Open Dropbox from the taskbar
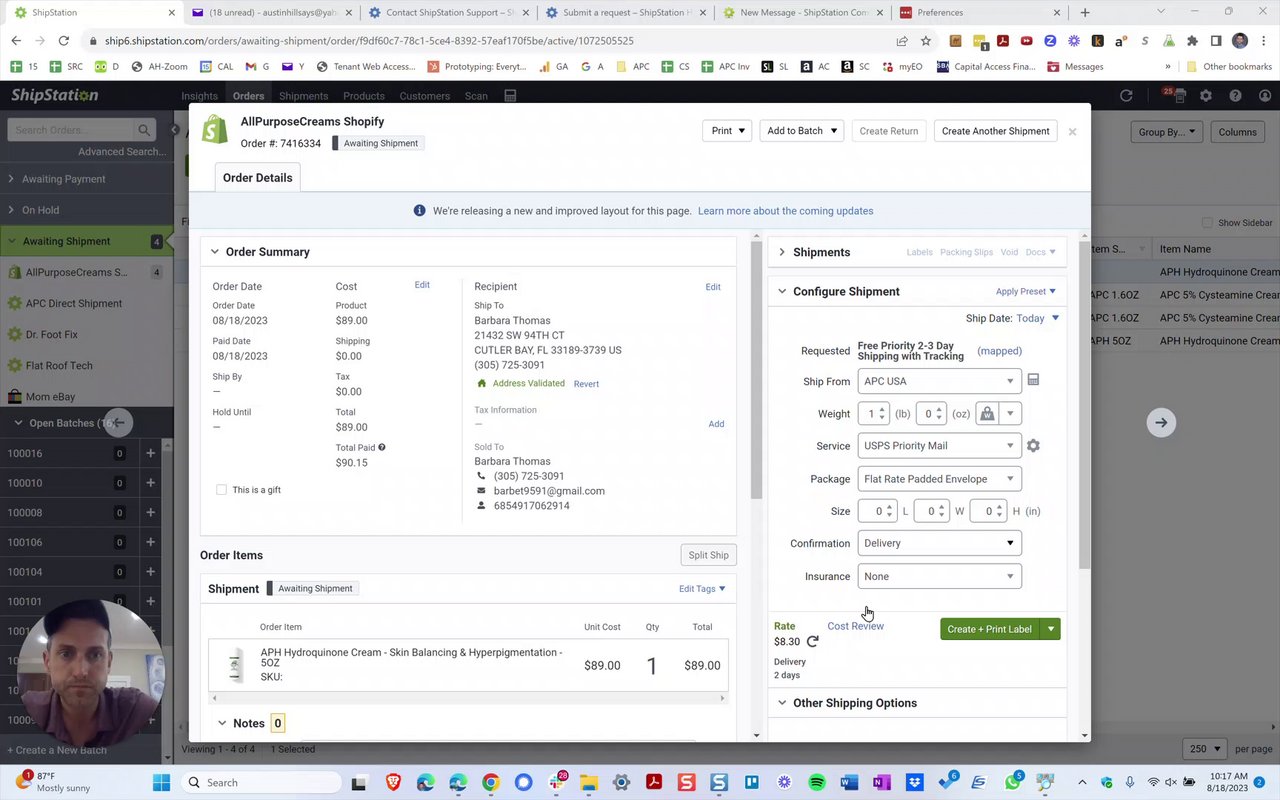The height and width of the screenshot is (800, 1280). [x=914, y=782]
